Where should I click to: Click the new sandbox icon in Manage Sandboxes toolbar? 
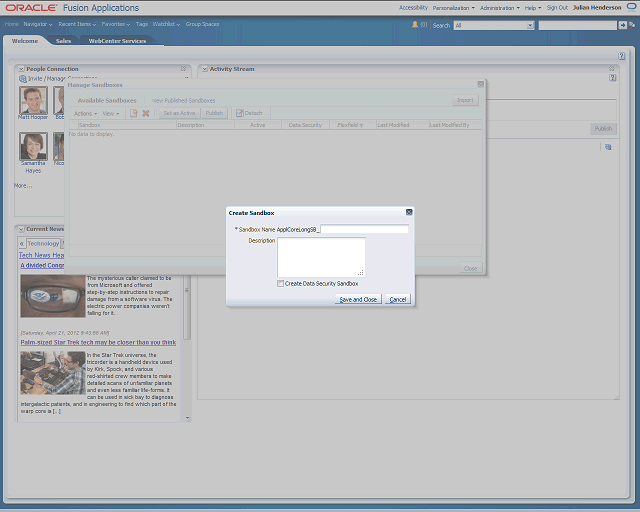tap(133, 113)
